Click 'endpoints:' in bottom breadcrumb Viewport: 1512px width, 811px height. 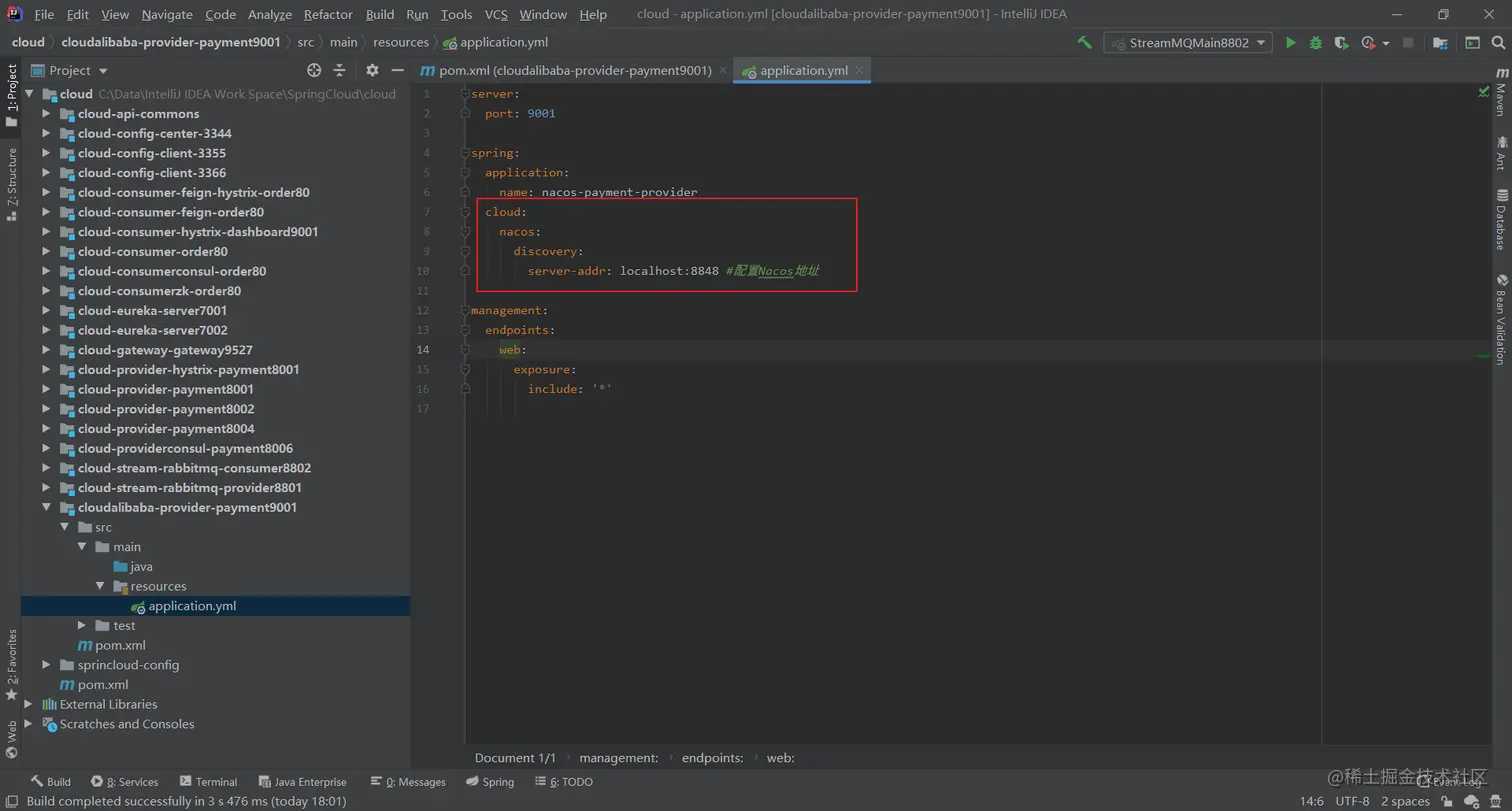click(712, 758)
